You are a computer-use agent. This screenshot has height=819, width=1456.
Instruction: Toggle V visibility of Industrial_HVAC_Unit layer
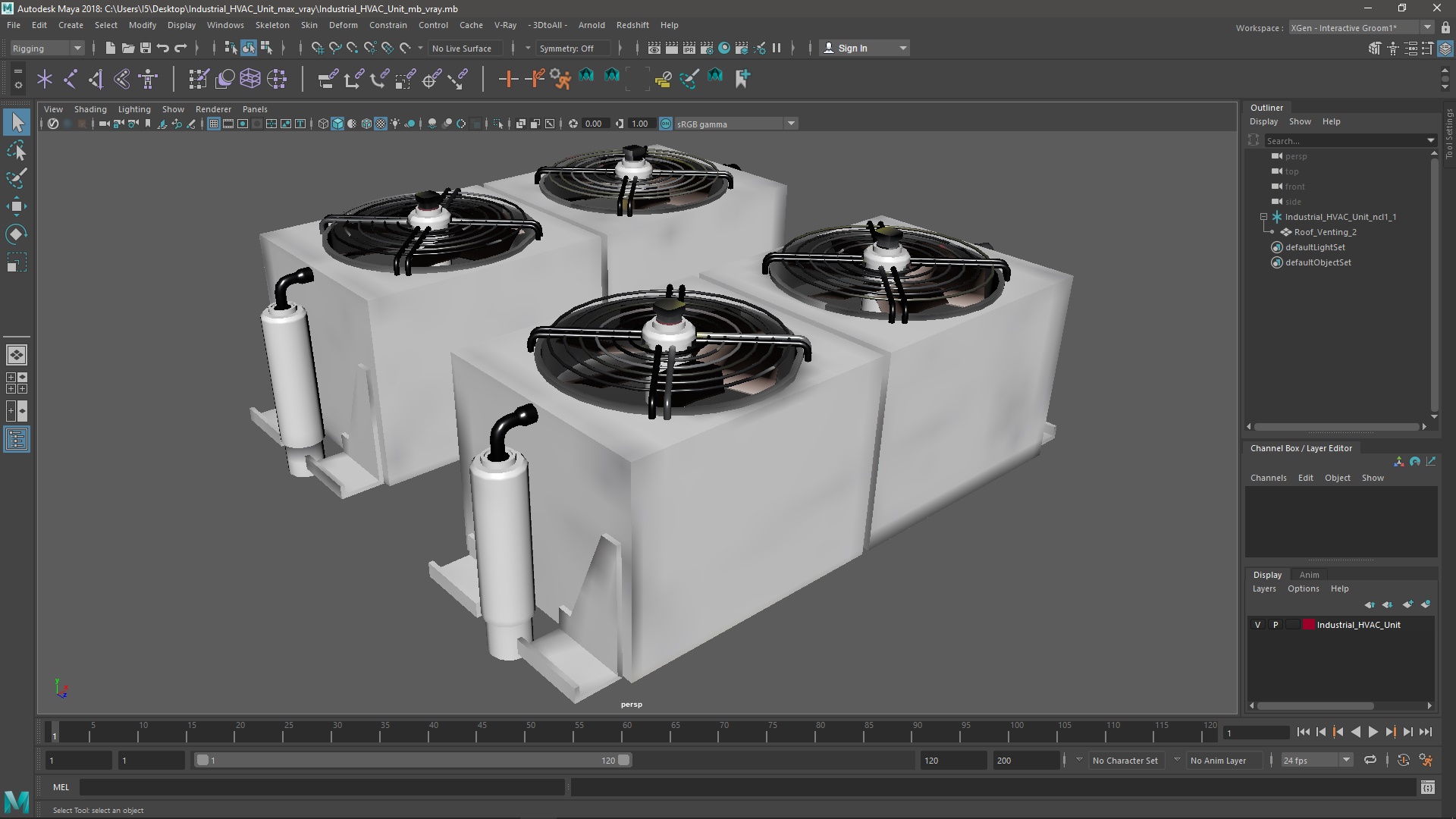pos(1257,625)
